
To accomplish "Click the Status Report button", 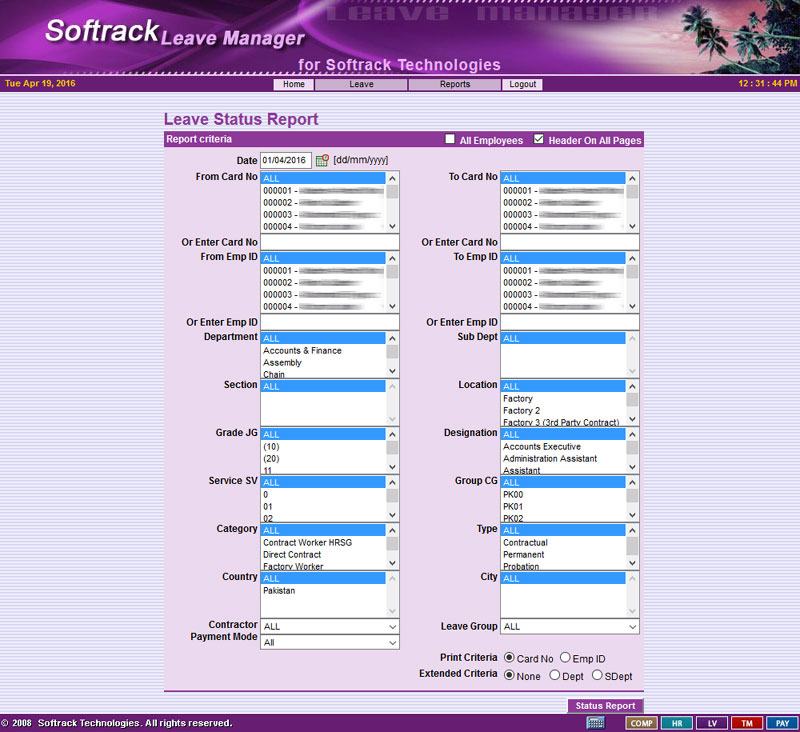I will (x=605, y=706).
